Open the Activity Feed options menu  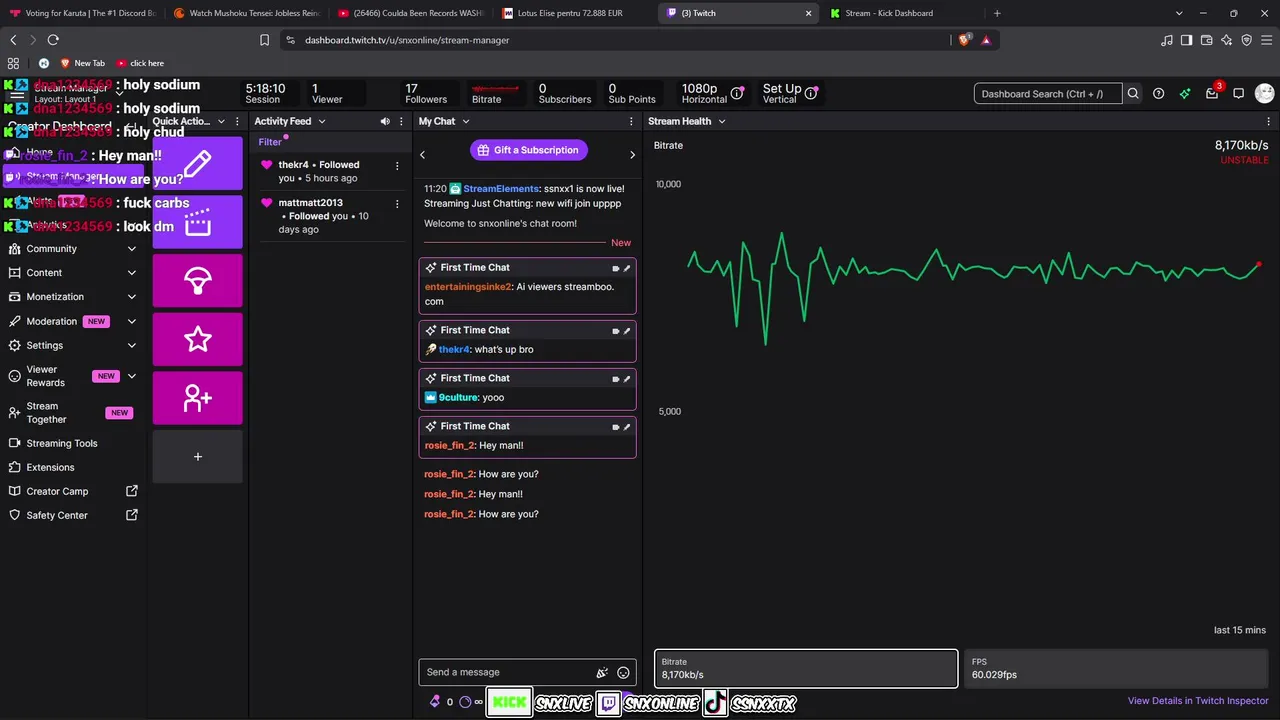coord(401,121)
